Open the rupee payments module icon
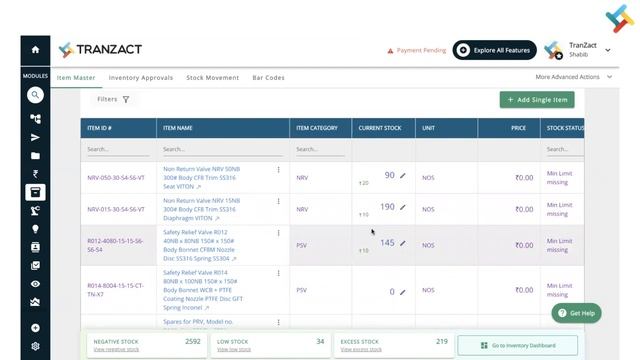The width and height of the screenshot is (640, 360). pyautogui.click(x=36, y=174)
